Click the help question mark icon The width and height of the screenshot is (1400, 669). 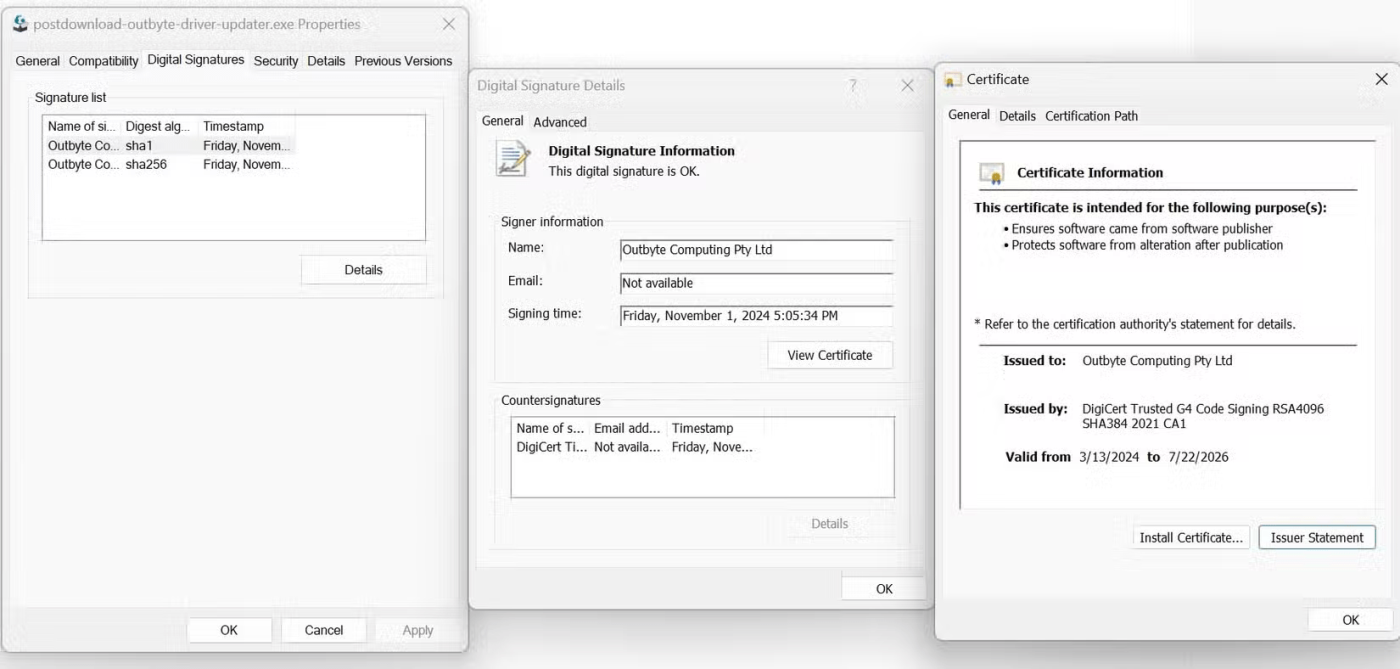click(853, 86)
